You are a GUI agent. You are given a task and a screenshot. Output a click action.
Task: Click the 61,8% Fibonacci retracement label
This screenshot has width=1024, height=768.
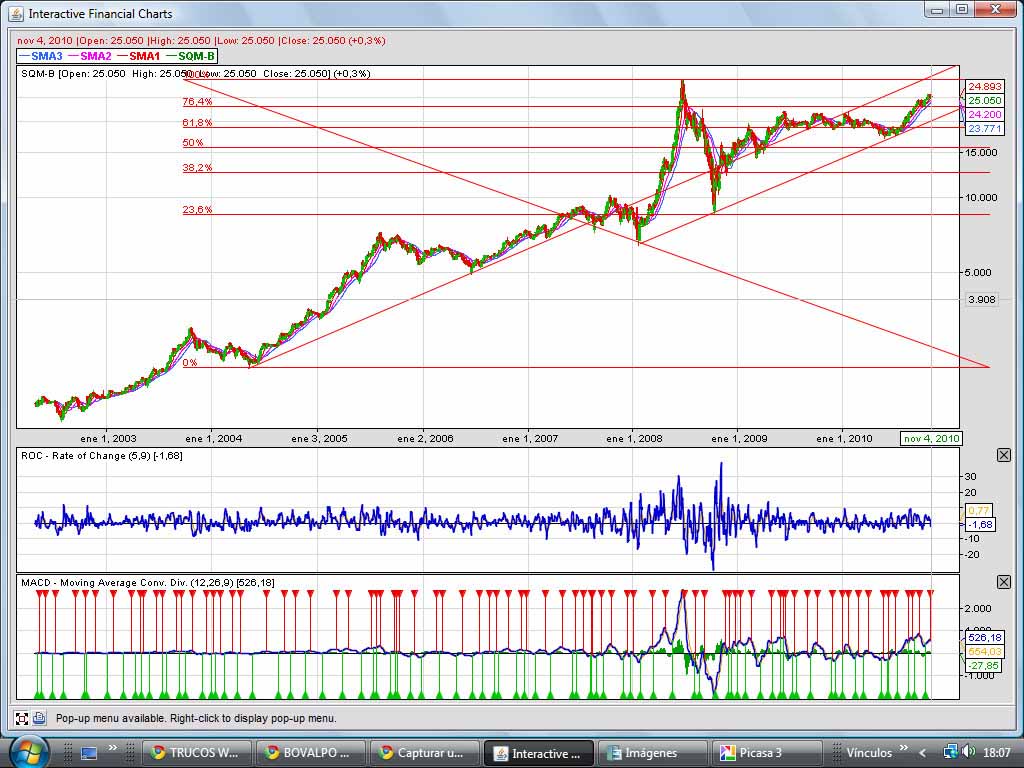coord(197,122)
